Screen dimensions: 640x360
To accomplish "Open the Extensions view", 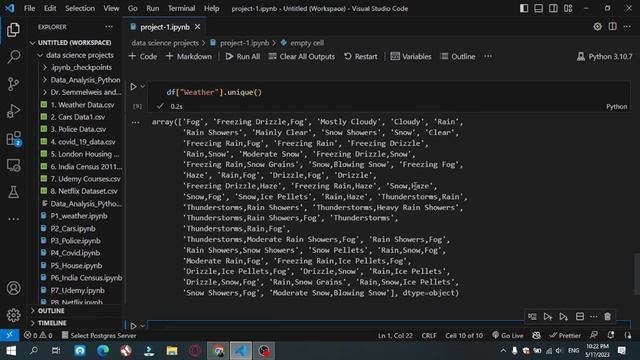I will click(13, 138).
